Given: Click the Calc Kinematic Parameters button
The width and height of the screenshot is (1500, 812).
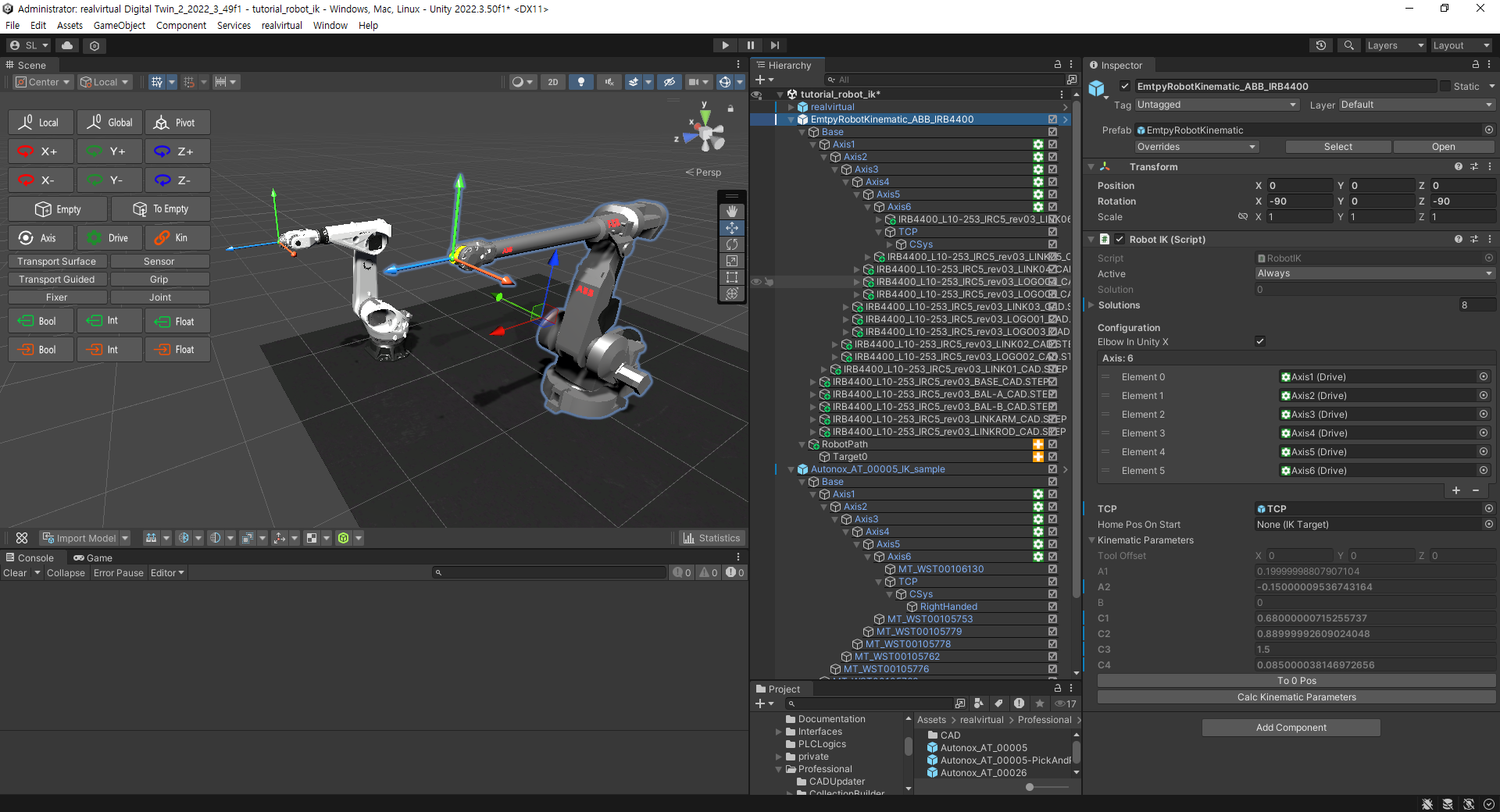Looking at the screenshot, I should click(x=1296, y=697).
